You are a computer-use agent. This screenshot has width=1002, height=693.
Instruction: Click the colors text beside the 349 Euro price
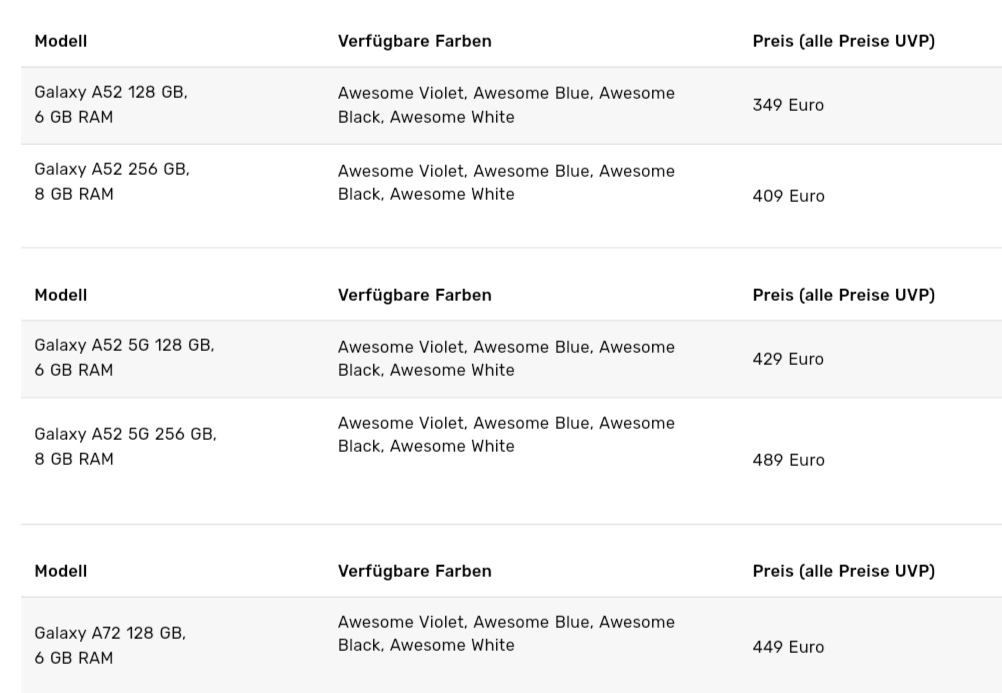pos(506,105)
